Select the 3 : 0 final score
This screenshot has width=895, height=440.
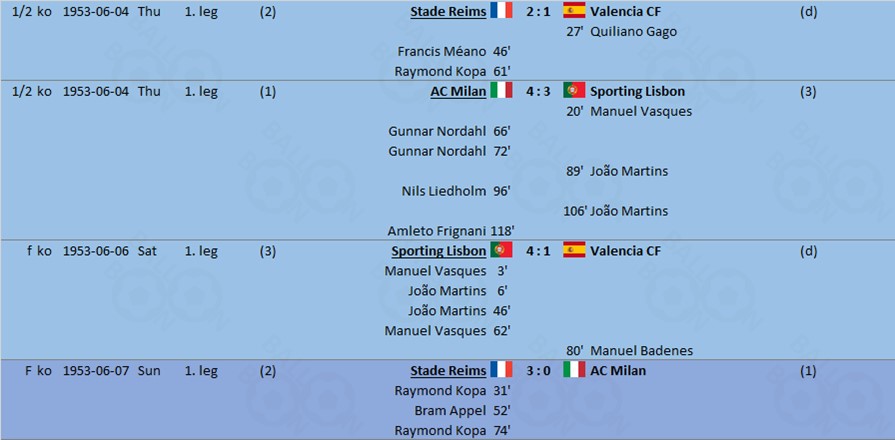click(x=538, y=371)
